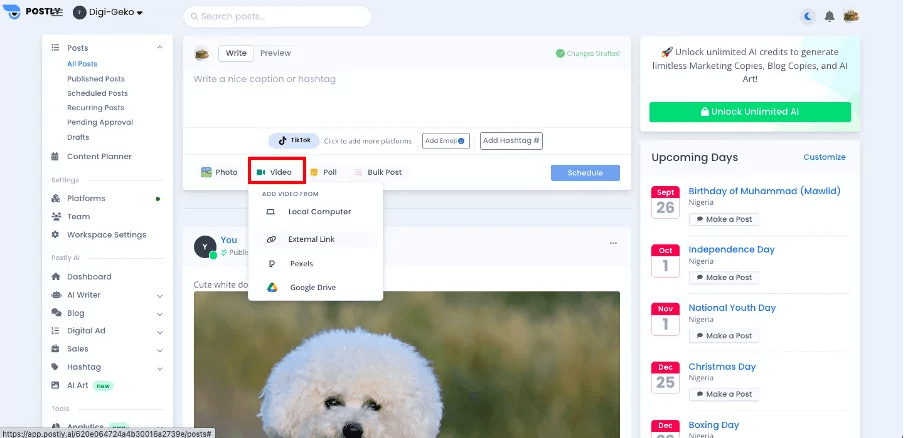Open Pending Approval posts
The height and width of the screenshot is (438, 904).
point(100,122)
